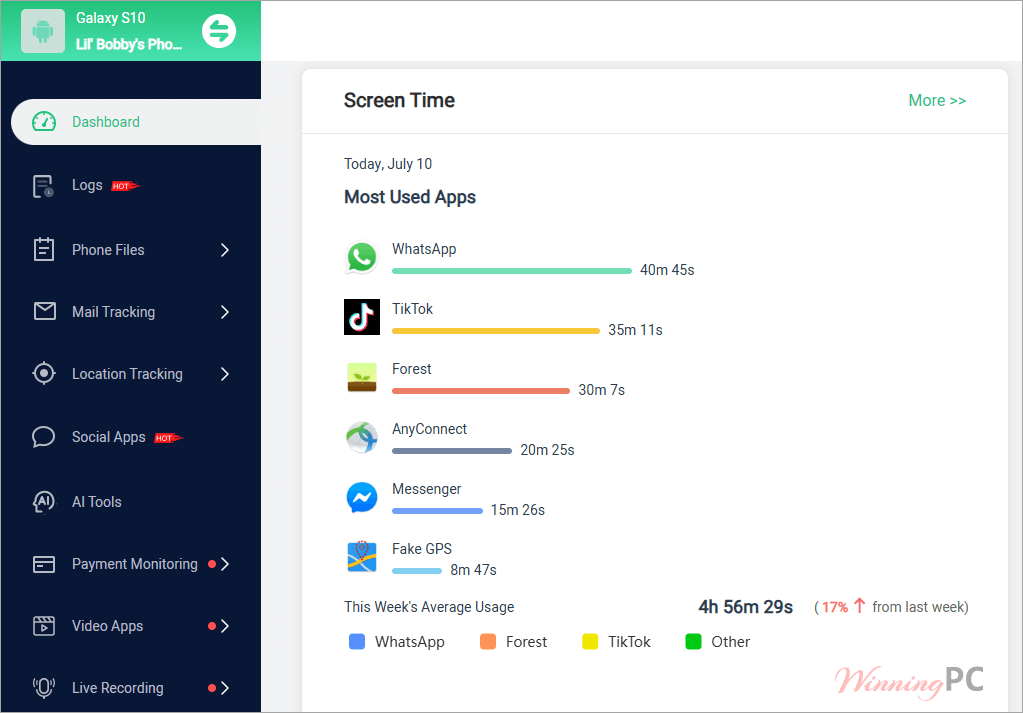
Task: Click the WhatsApp app icon
Action: pyautogui.click(x=361, y=257)
